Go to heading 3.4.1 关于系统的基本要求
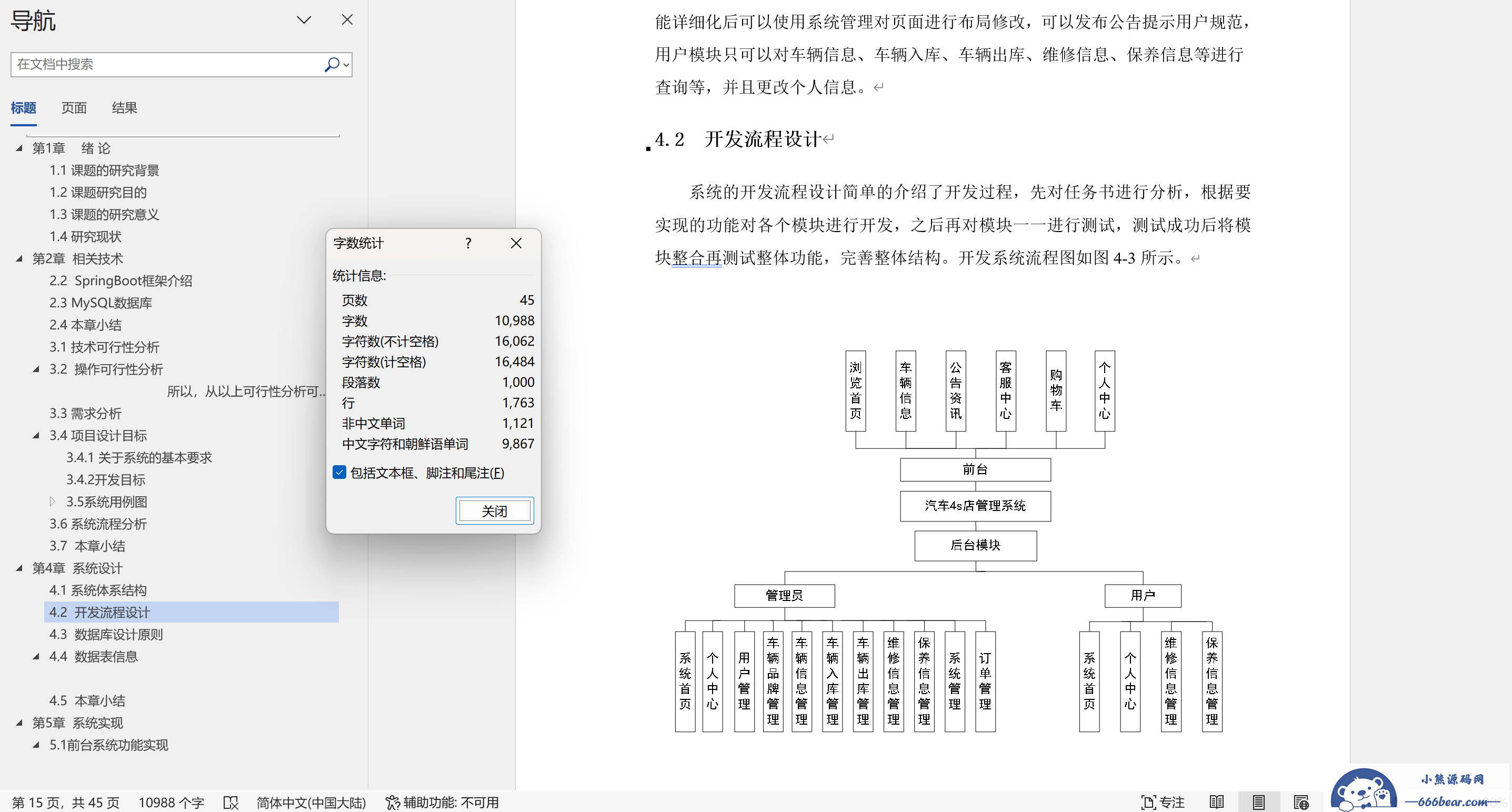The height and width of the screenshot is (812, 1512). pos(138,457)
